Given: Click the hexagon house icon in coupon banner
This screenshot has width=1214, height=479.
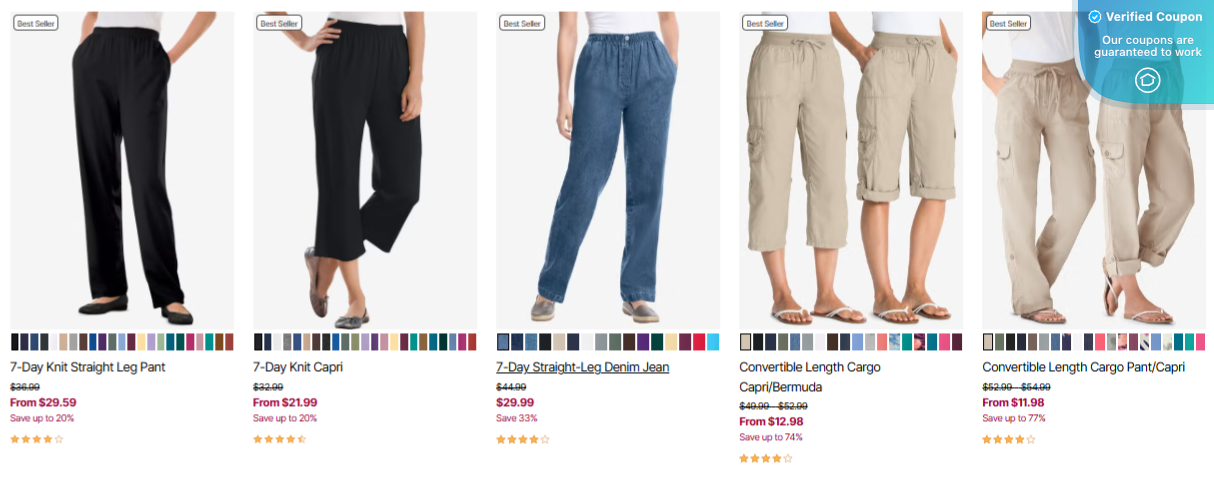Looking at the screenshot, I should tap(1147, 81).
